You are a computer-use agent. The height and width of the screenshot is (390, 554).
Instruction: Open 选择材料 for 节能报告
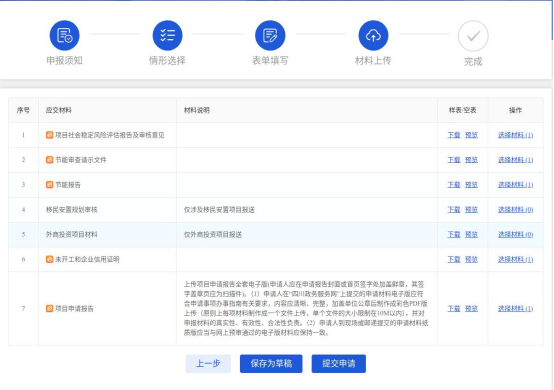(515, 184)
